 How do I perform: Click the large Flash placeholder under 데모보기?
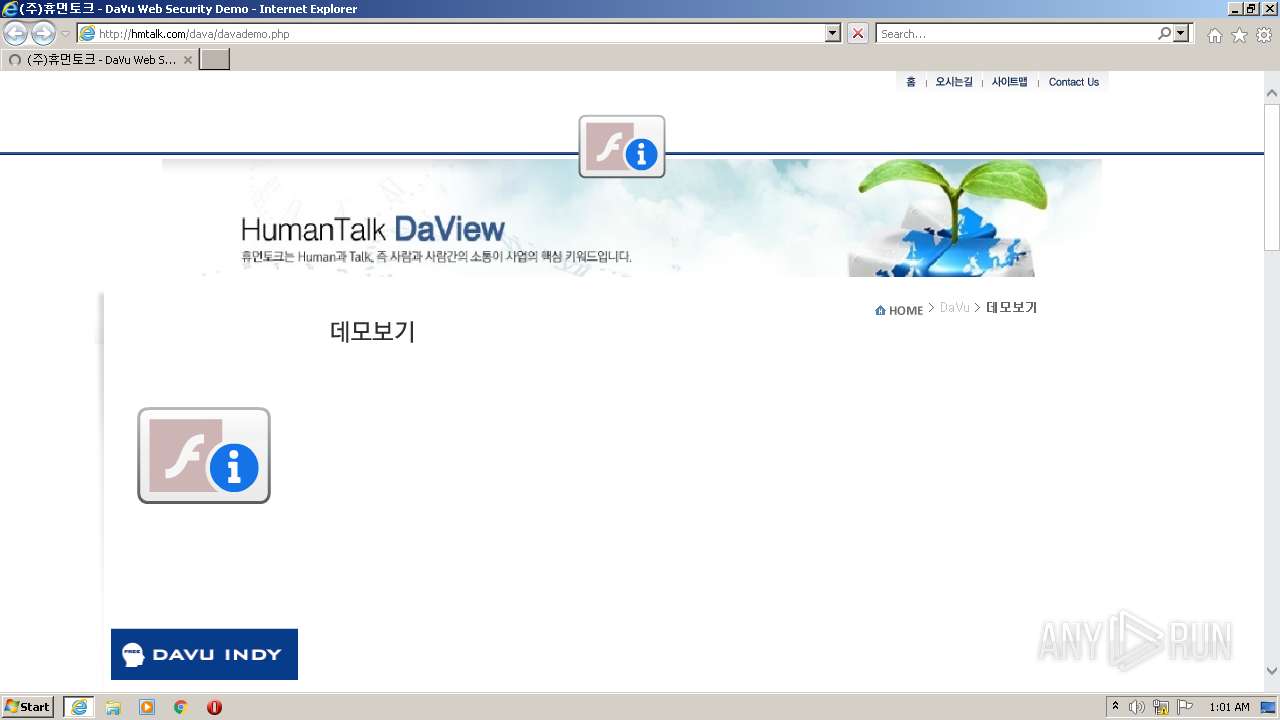(204, 455)
